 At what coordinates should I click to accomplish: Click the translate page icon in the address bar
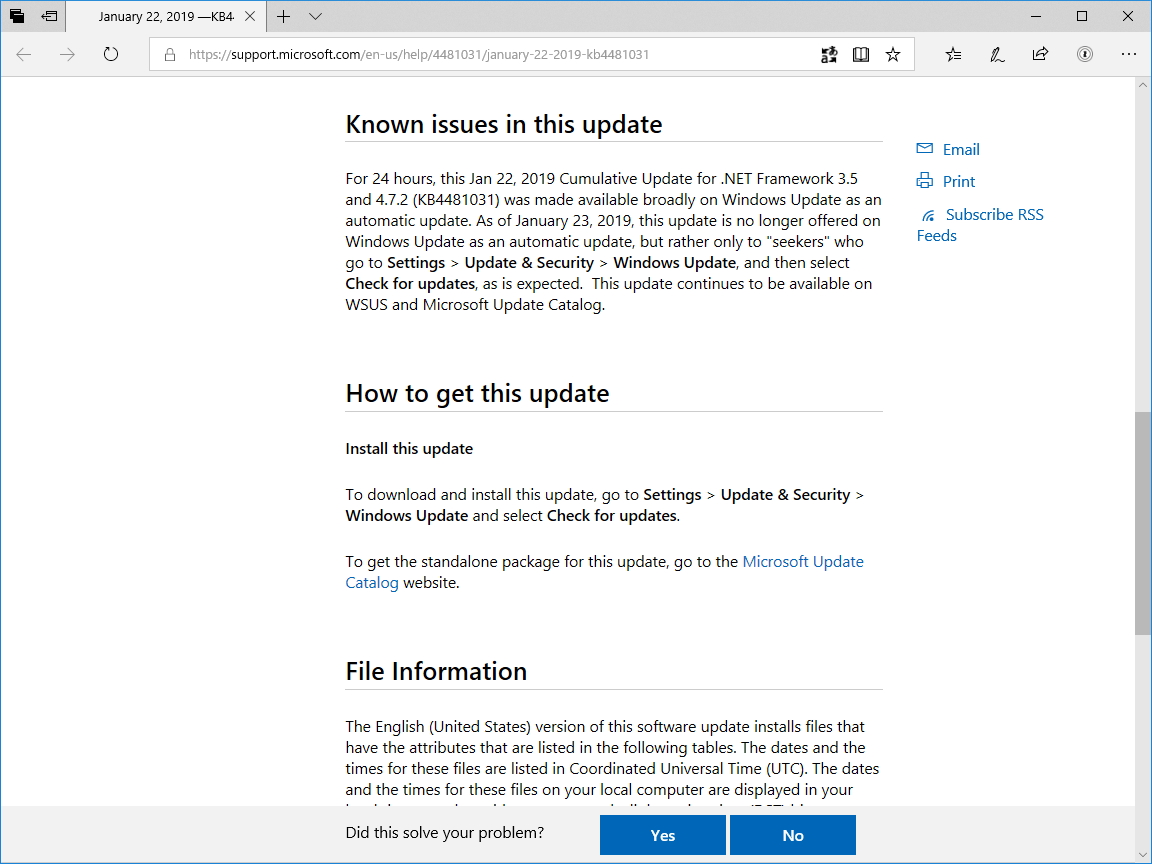pos(829,54)
